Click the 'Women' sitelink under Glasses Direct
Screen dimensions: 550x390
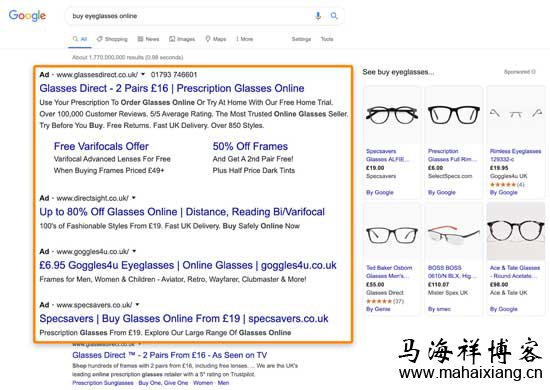pyautogui.click(x=203, y=383)
